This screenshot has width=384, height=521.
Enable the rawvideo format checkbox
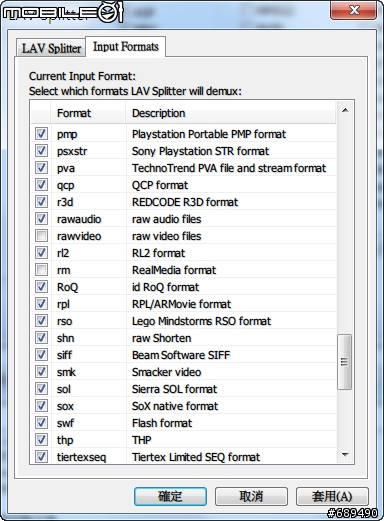click(x=41, y=236)
